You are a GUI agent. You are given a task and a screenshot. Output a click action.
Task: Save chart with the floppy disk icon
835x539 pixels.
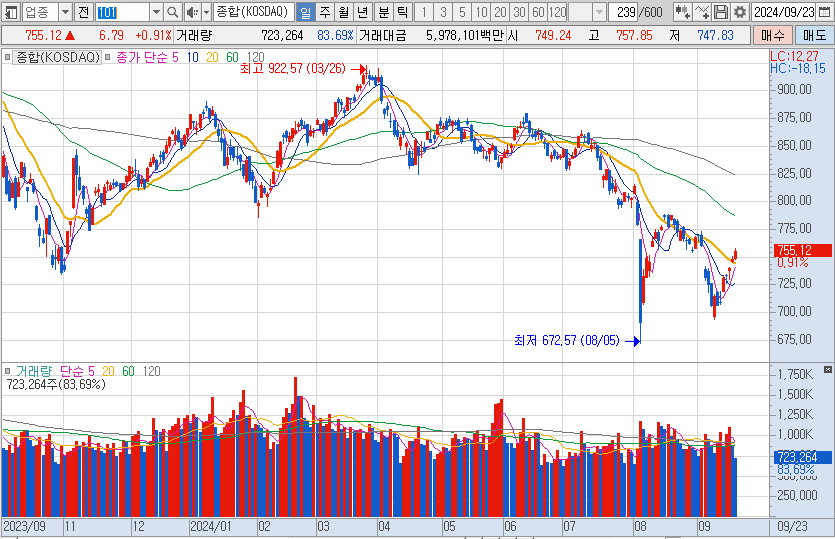(721, 12)
